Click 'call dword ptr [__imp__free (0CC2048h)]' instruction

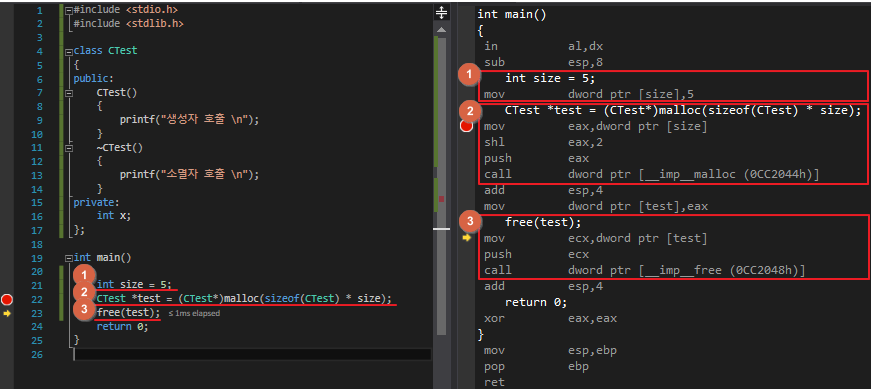644,270
